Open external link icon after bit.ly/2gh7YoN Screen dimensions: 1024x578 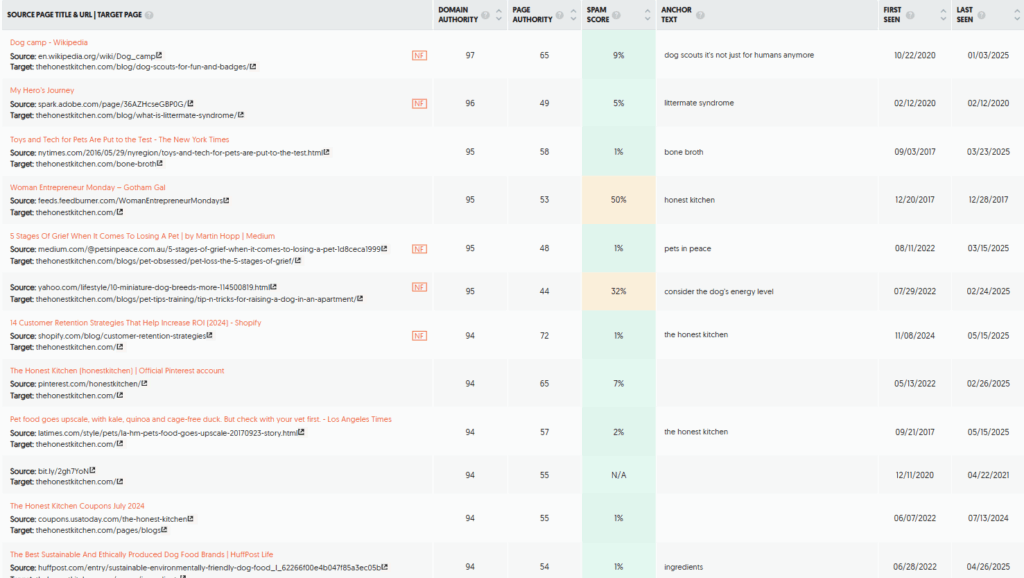[x=93, y=470]
